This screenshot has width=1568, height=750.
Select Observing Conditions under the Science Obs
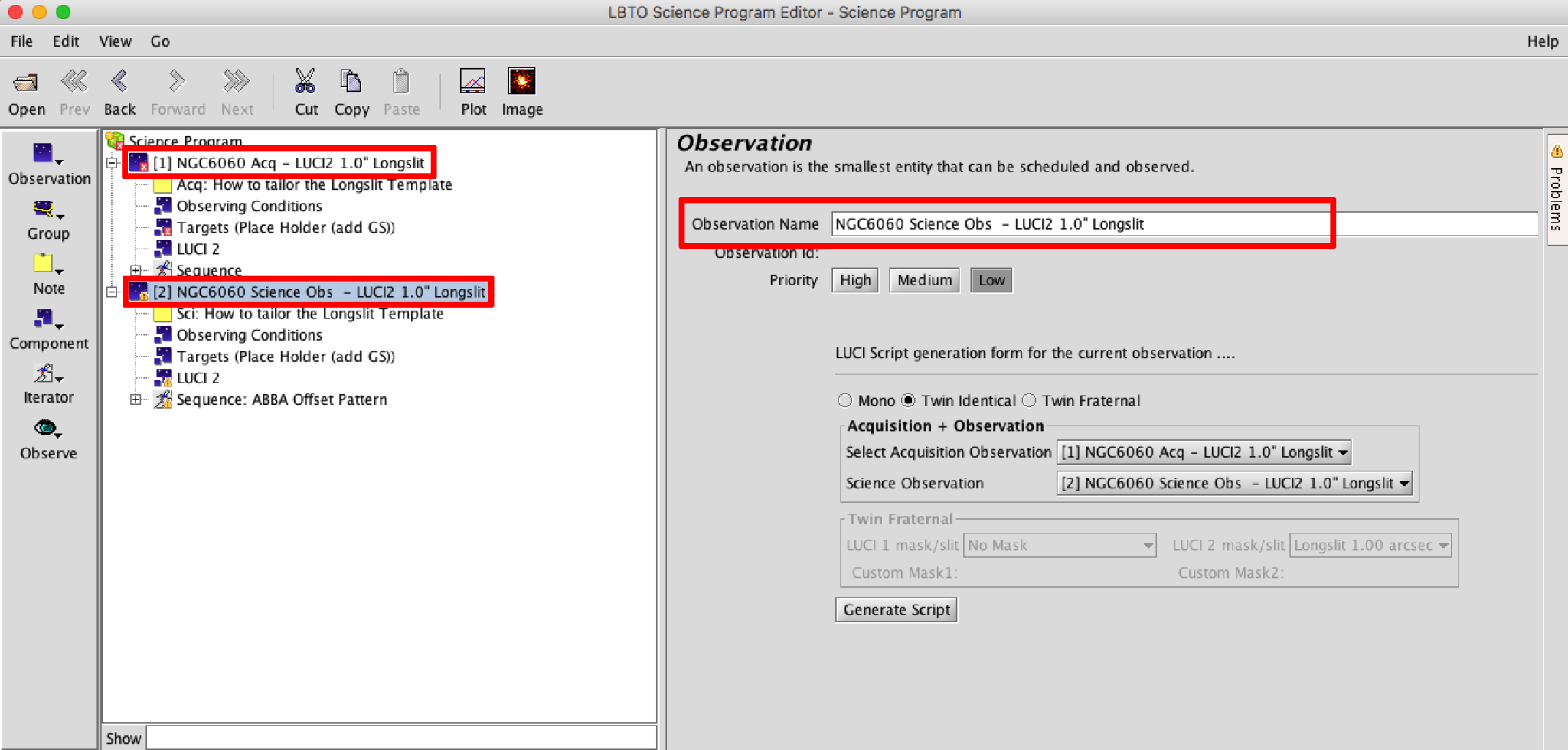249,335
